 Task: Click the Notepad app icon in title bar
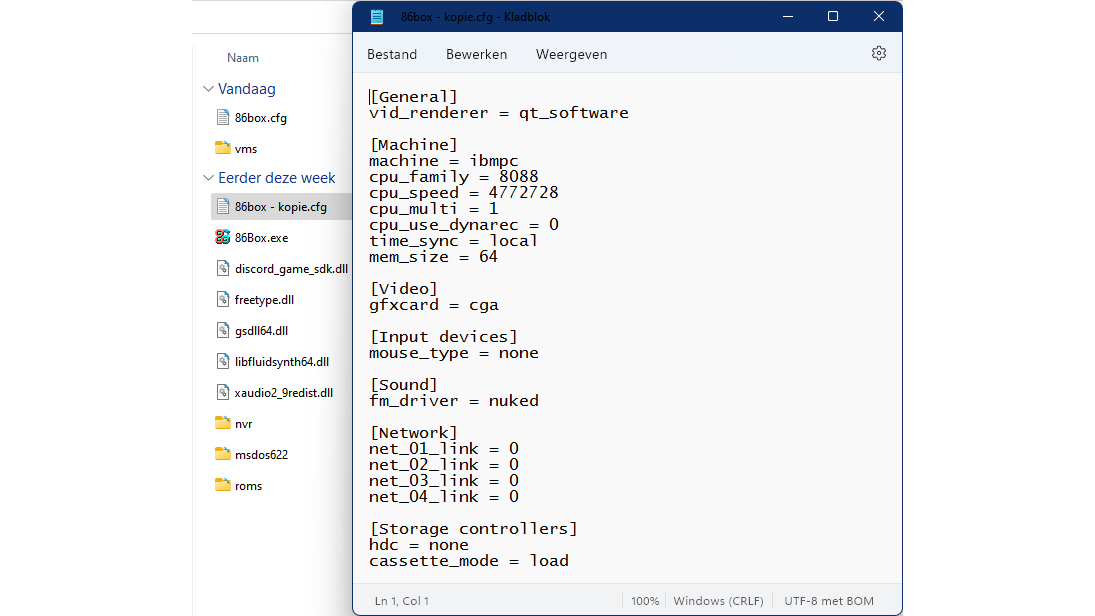377,17
